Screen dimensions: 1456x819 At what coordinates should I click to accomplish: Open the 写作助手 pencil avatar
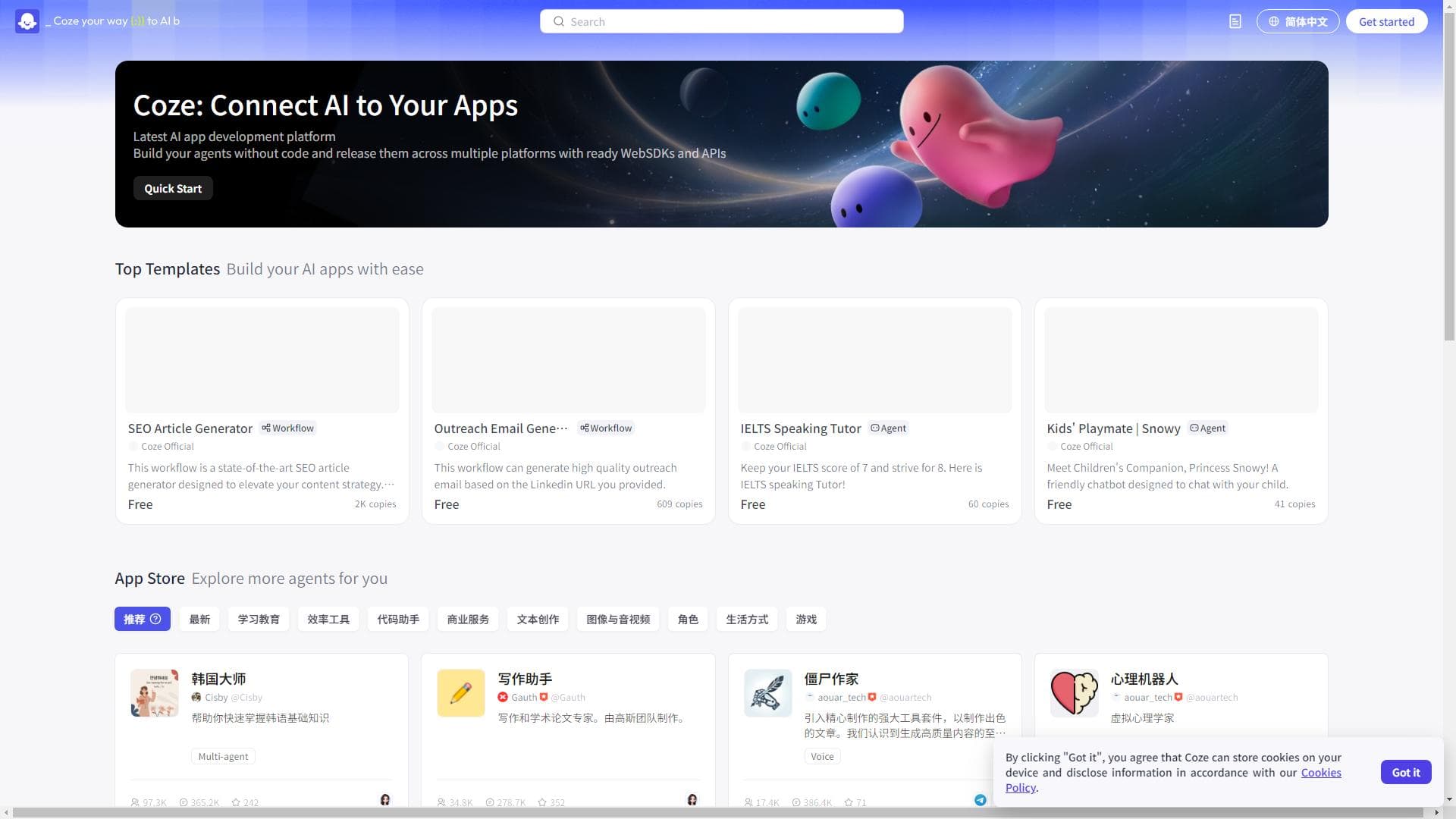(x=461, y=693)
